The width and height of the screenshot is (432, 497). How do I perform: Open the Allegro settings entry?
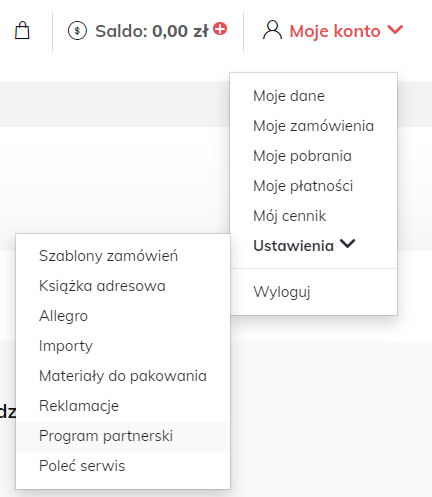63,316
